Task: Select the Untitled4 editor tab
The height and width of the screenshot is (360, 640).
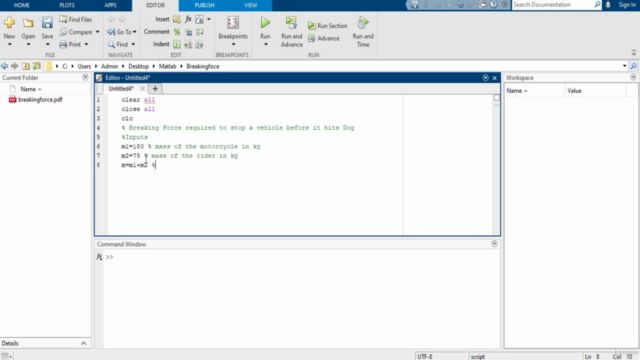Action: coord(121,89)
